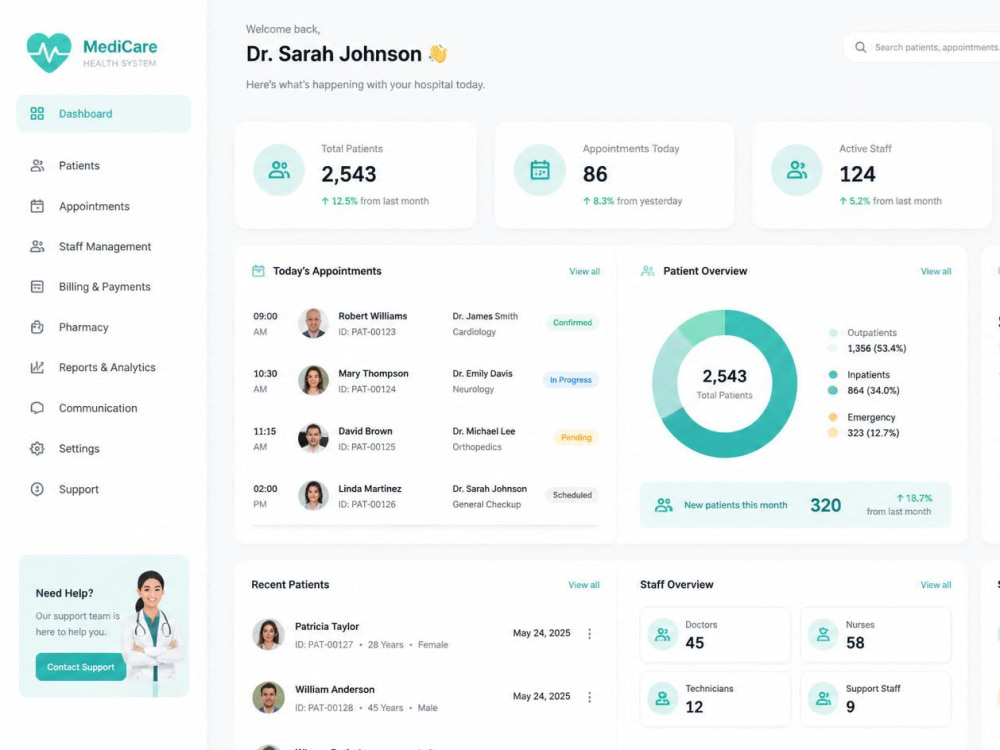Click the MediCare heart logo
This screenshot has height=750, width=1000.
click(49, 53)
